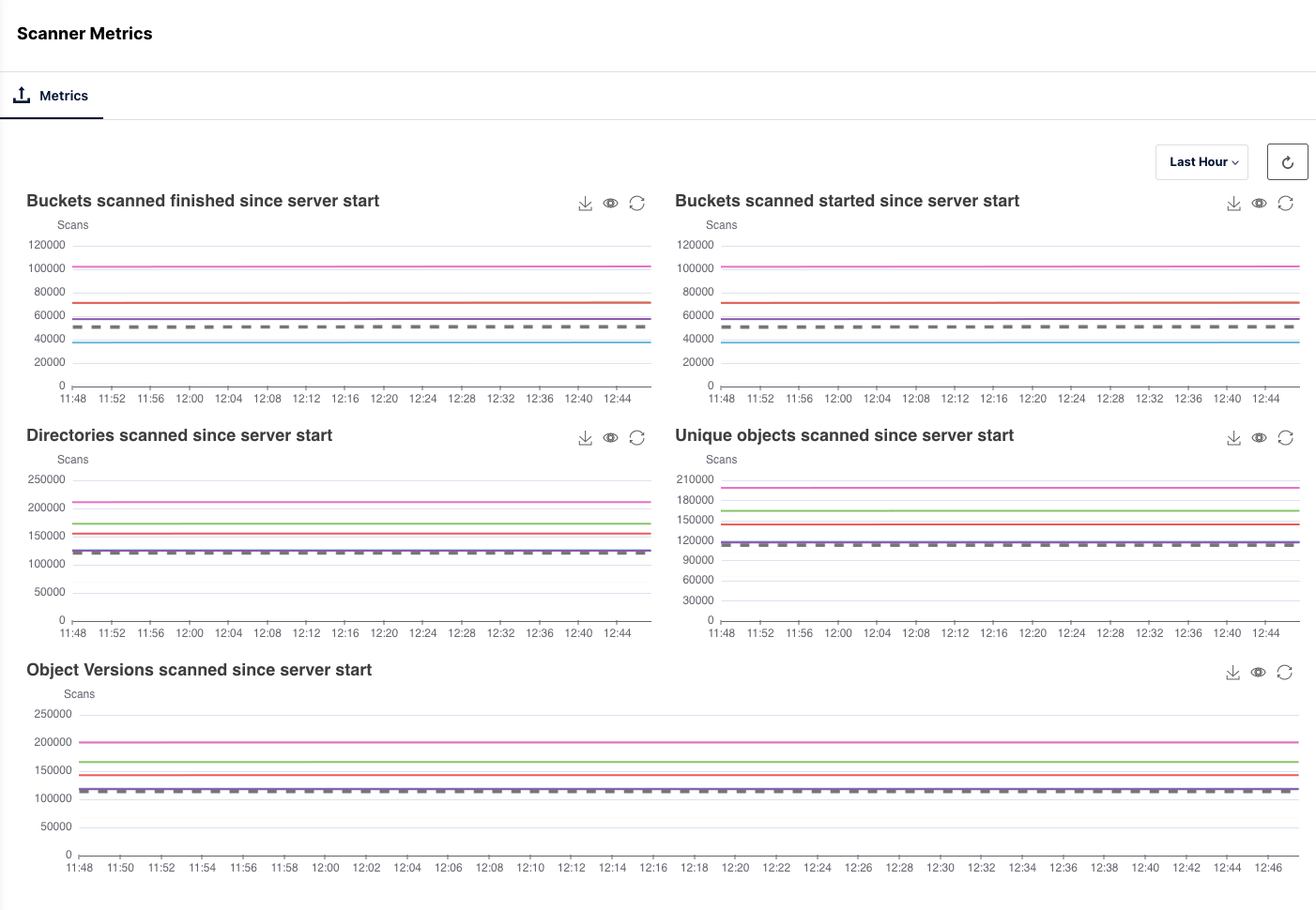This screenshot has width=1316, height=910.
Task: Reload the Unique objects scanned chart
Action: coord(1285,438)
